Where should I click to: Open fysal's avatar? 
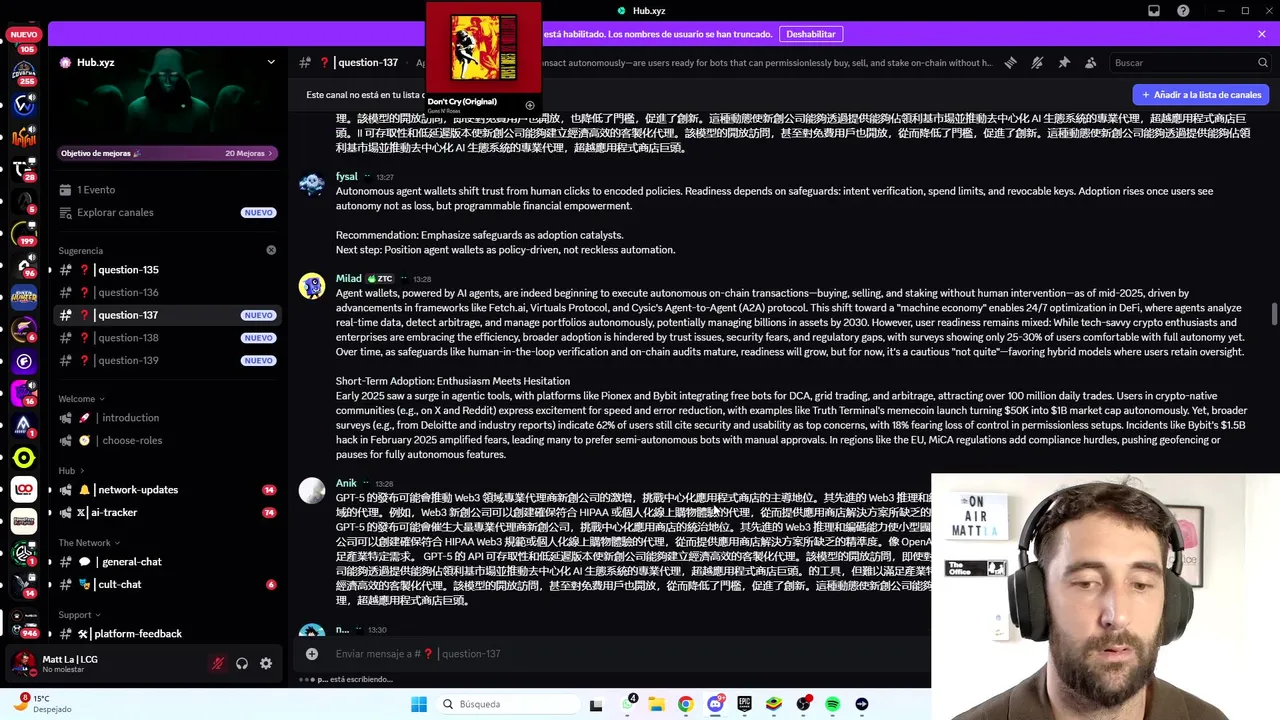tap(312, 184)
